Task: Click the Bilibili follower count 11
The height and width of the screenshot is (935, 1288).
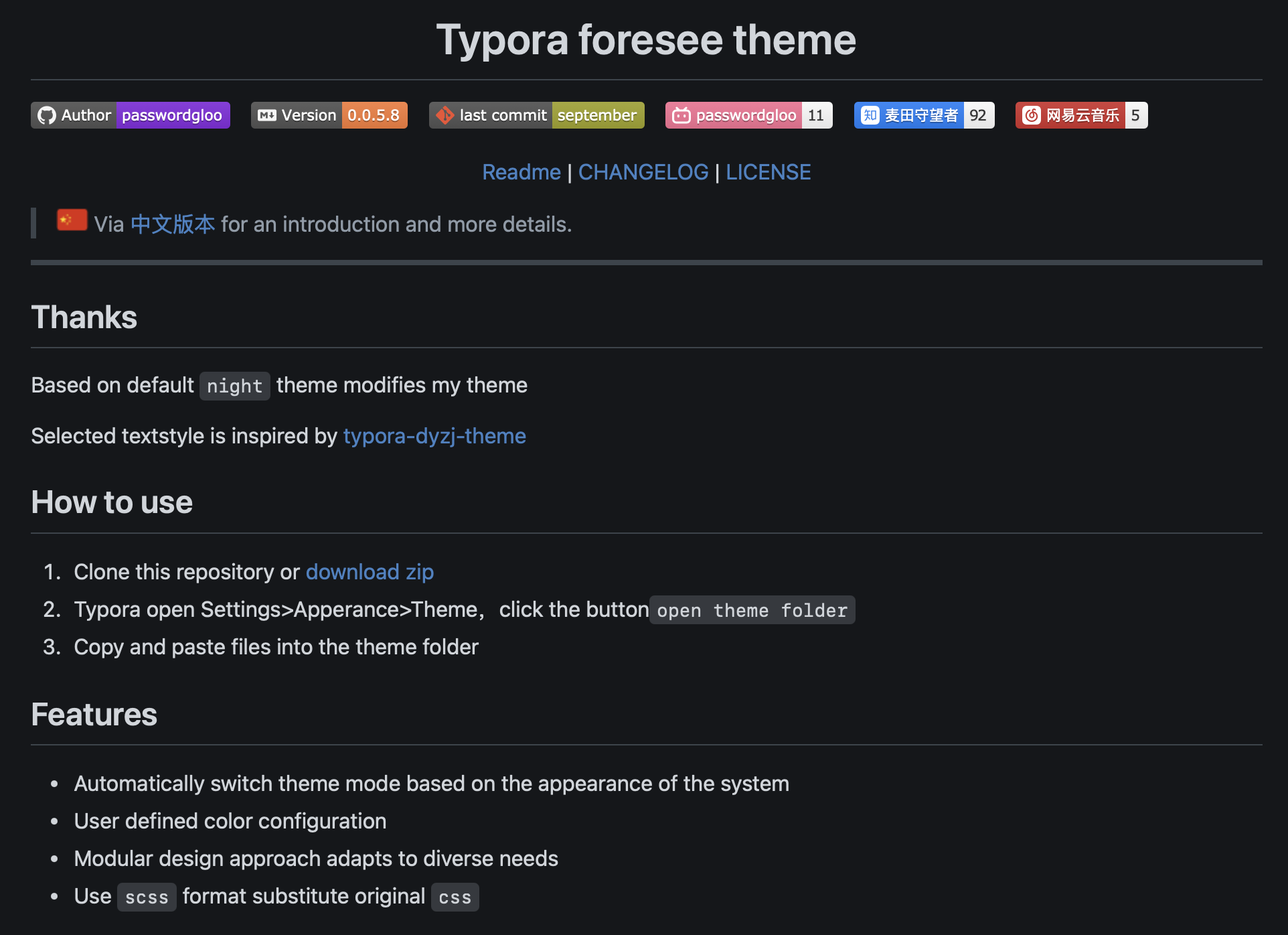Action: click(816, 115)
